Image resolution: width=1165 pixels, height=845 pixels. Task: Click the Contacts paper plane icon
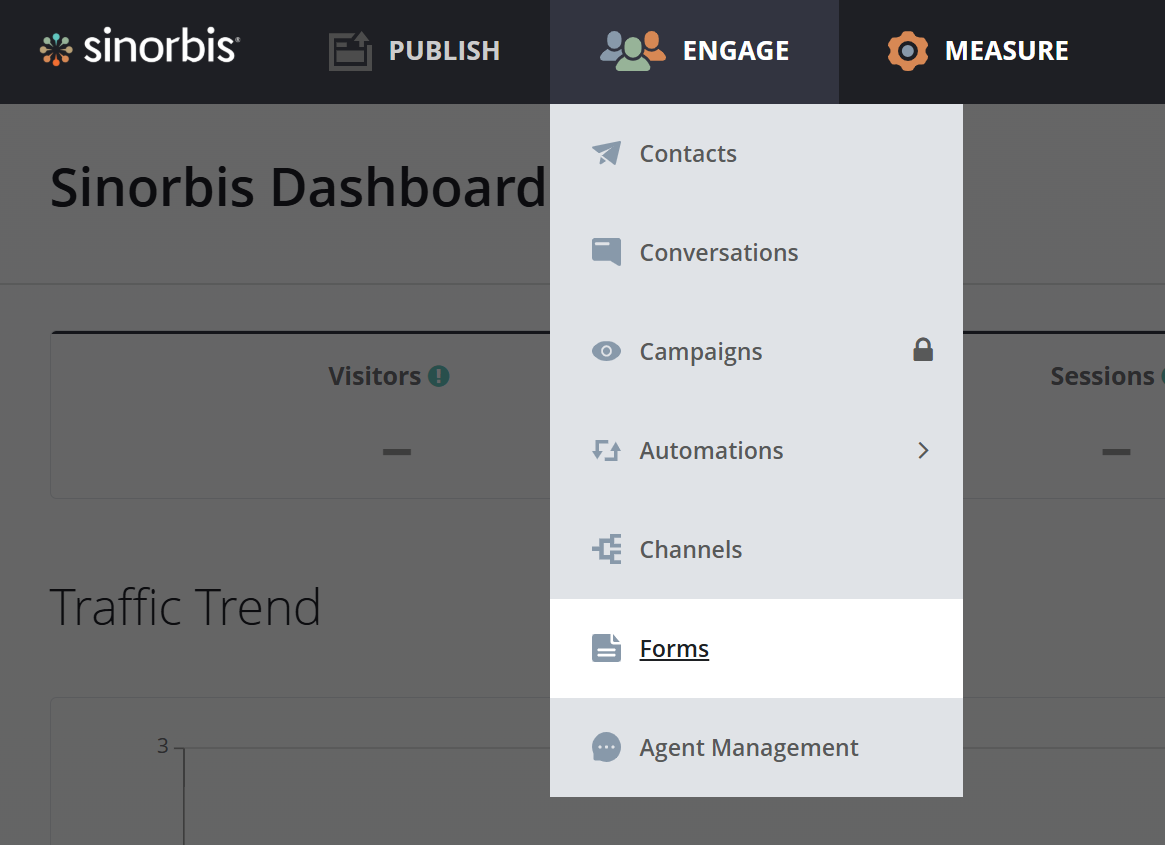606,153
